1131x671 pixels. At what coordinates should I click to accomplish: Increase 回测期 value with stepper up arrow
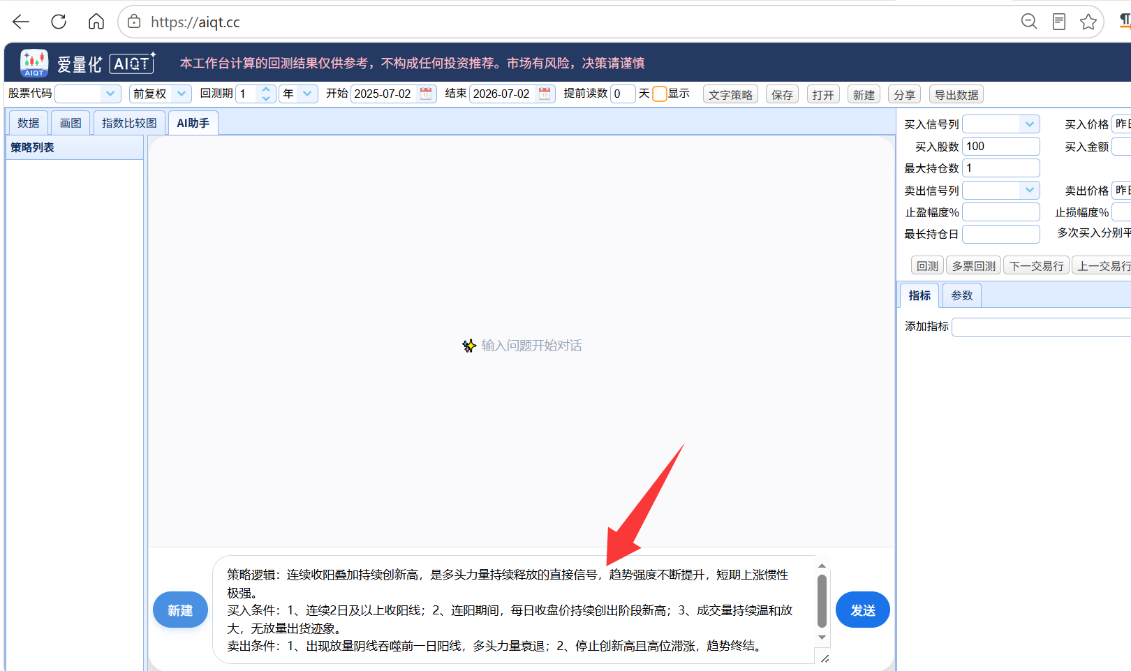(266, 89)
